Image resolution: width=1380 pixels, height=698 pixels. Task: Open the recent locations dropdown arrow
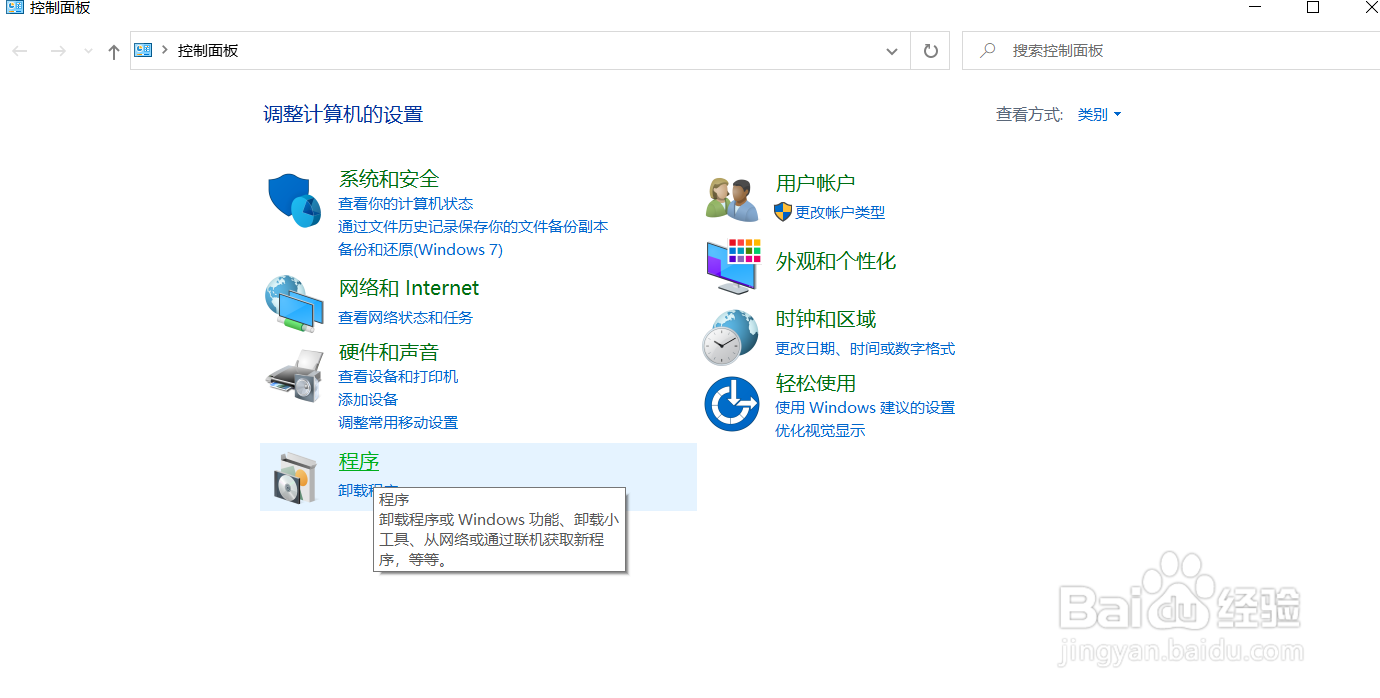tap(88, 51)
